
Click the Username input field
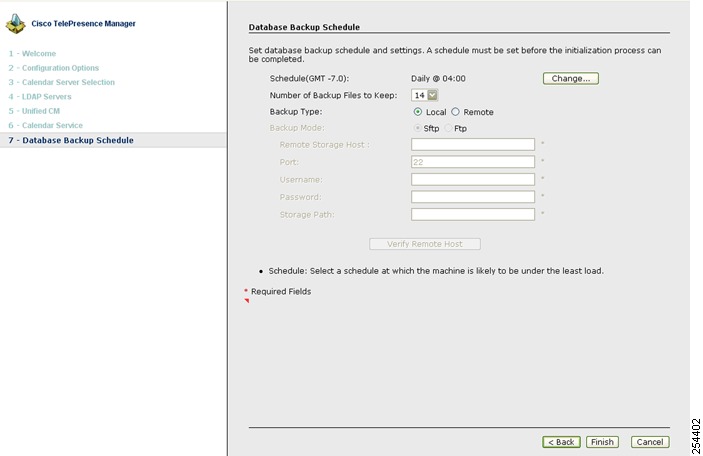(x=473, y=179)
